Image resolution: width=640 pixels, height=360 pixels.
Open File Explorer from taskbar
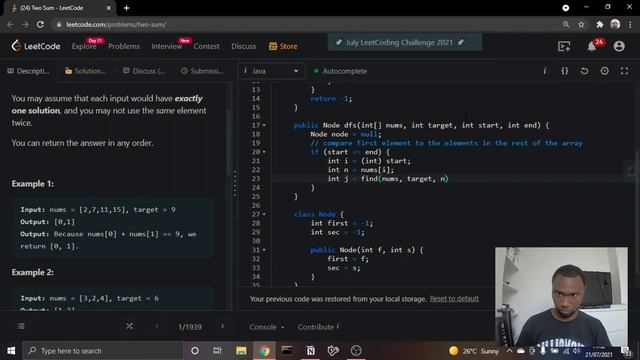point(241,351)
